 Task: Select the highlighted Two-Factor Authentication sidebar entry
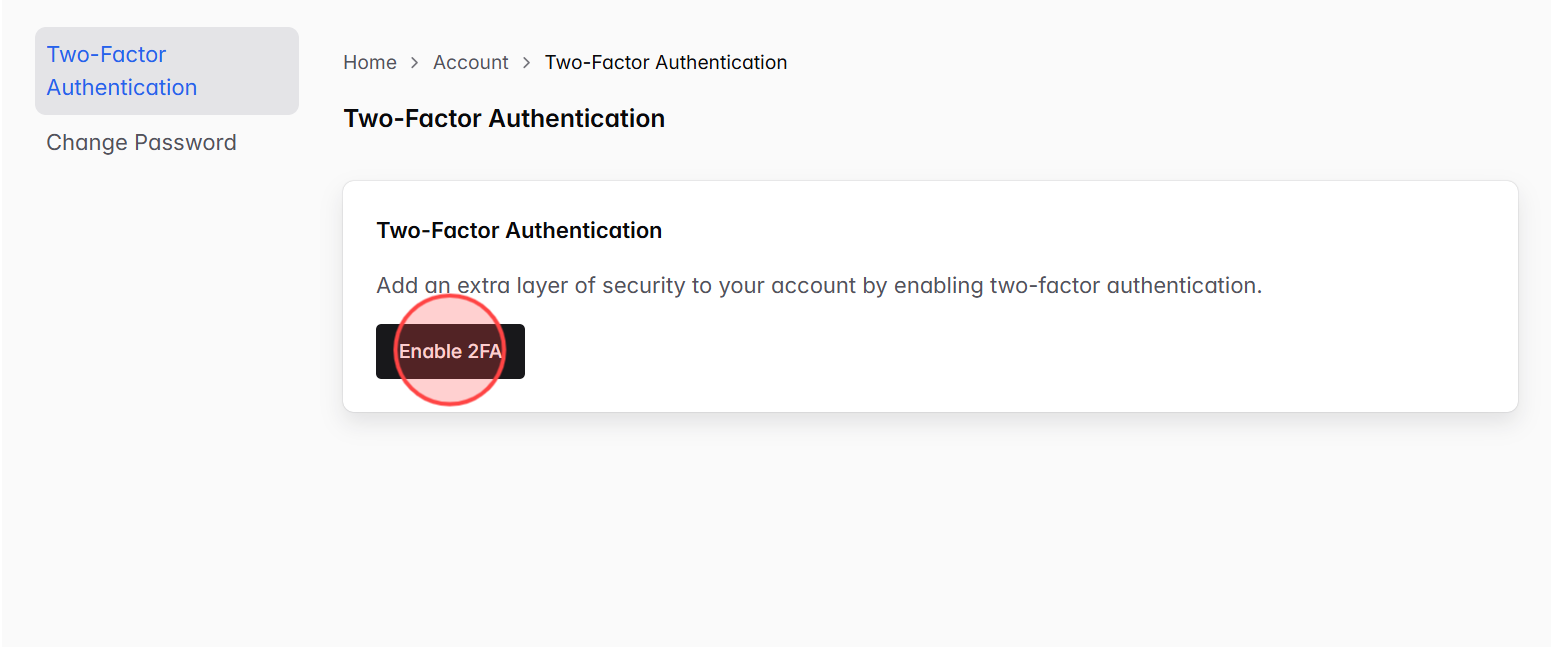121,70
